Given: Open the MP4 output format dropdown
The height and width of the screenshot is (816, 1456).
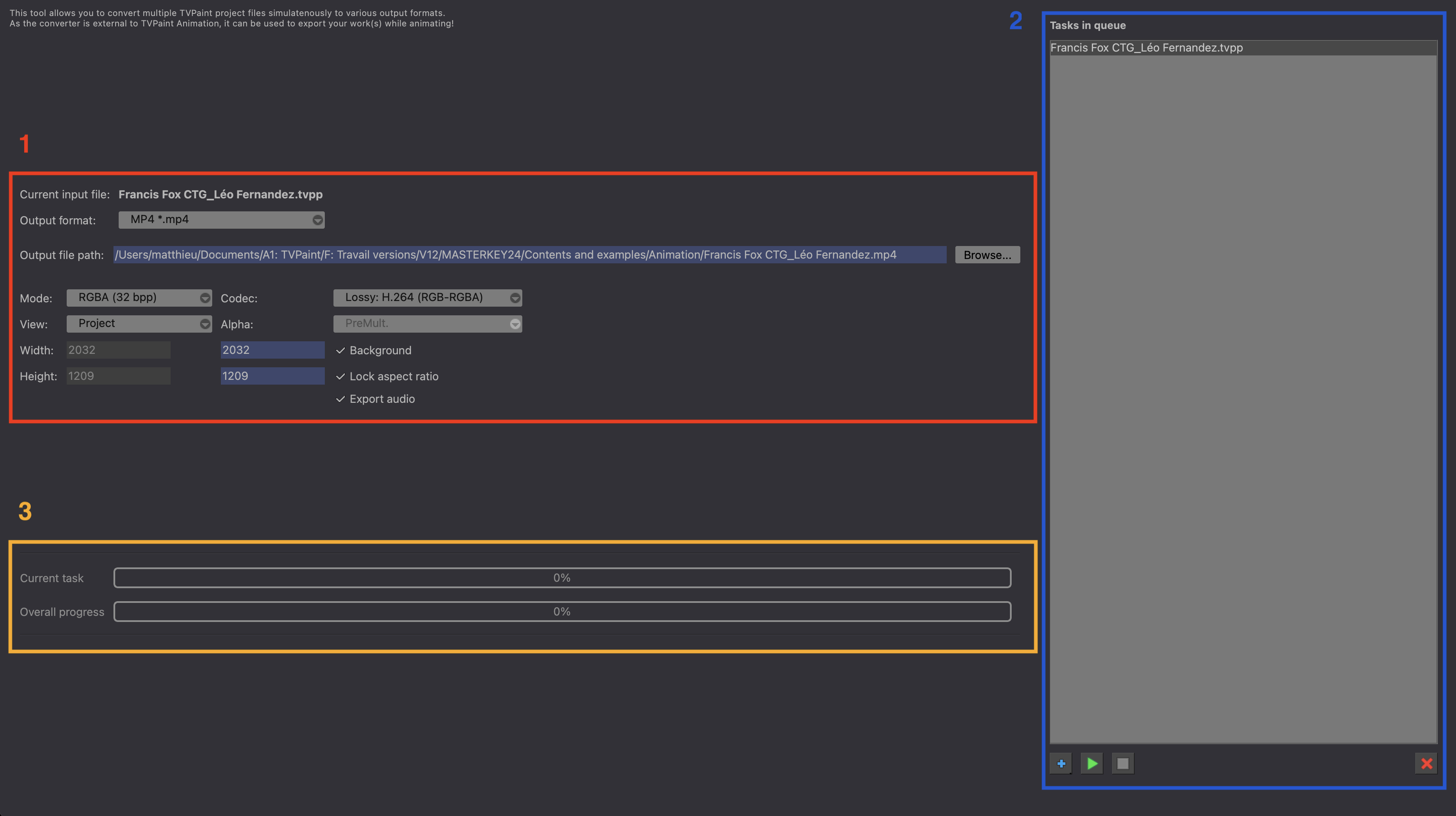Looking at the screenshot, I should (222, 220).
